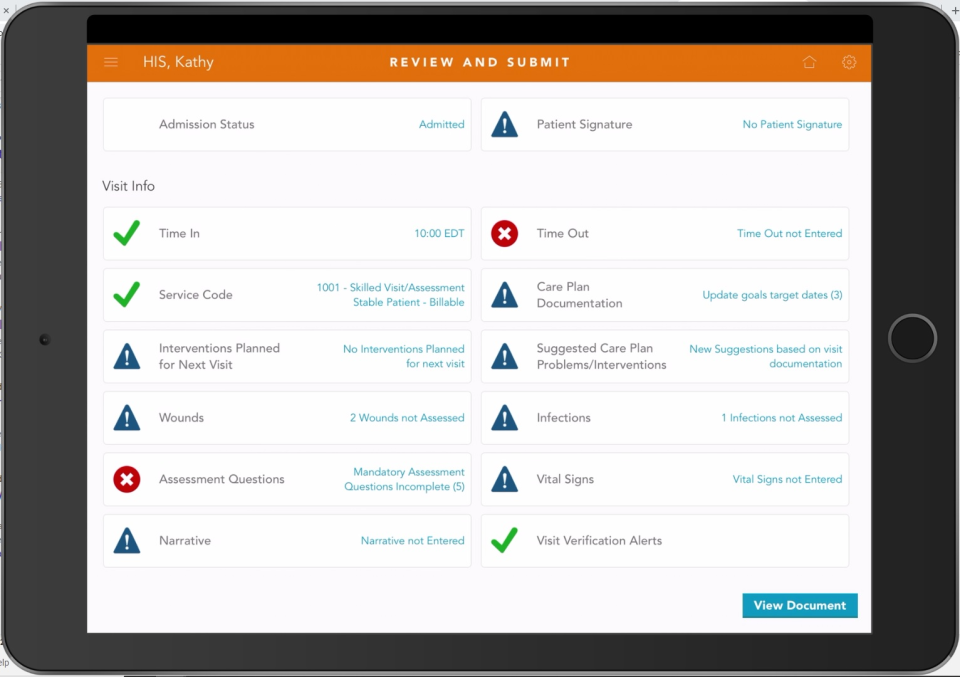Open the Service Code entry
The height and width of the screenshot is (677, 960).
(287, 295)
